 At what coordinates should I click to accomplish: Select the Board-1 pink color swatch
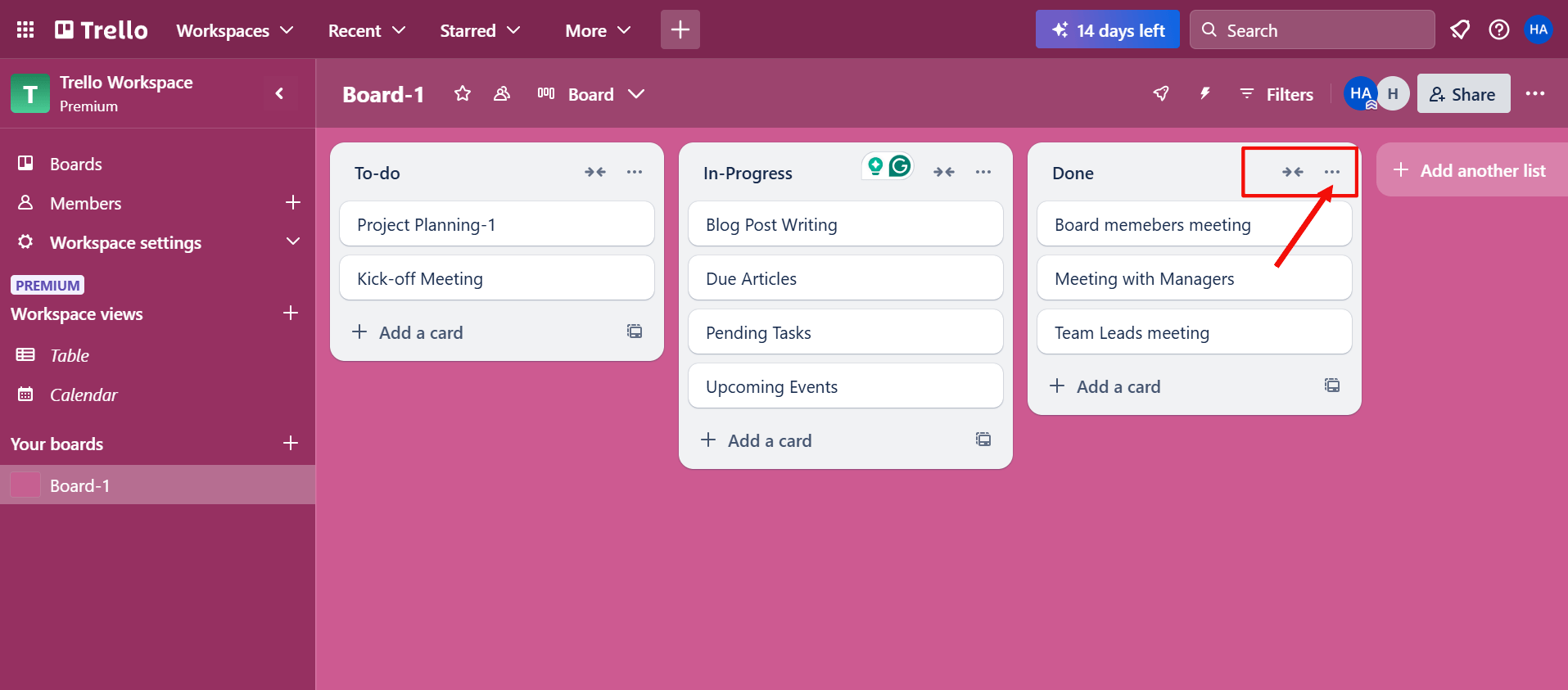pyautogui.click(x=25, y=485)
